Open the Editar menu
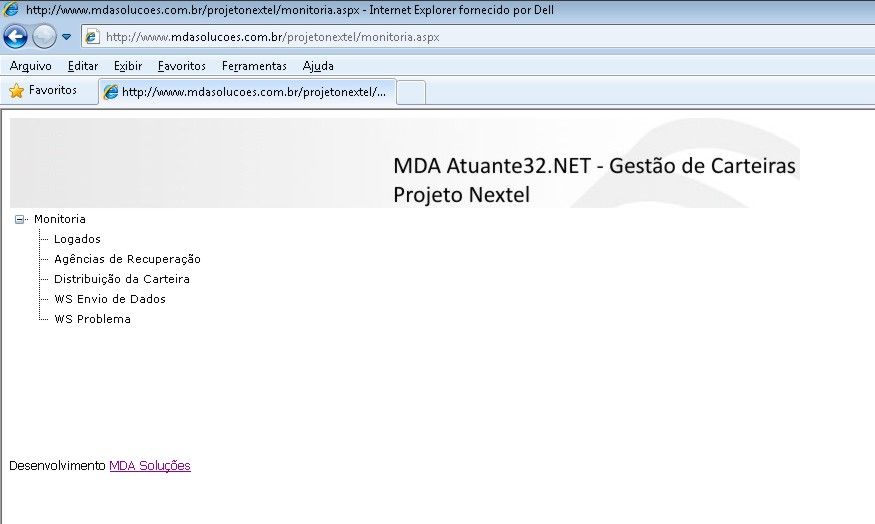Viewport: 875px width, 524px height. tap(83, 66)
